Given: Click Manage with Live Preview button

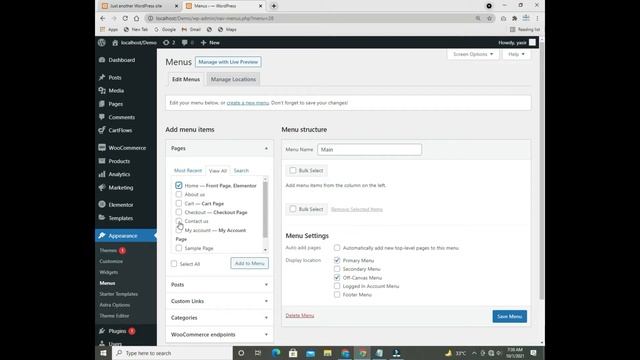Looking at the screenshot, I should click(x=228, y=62).
